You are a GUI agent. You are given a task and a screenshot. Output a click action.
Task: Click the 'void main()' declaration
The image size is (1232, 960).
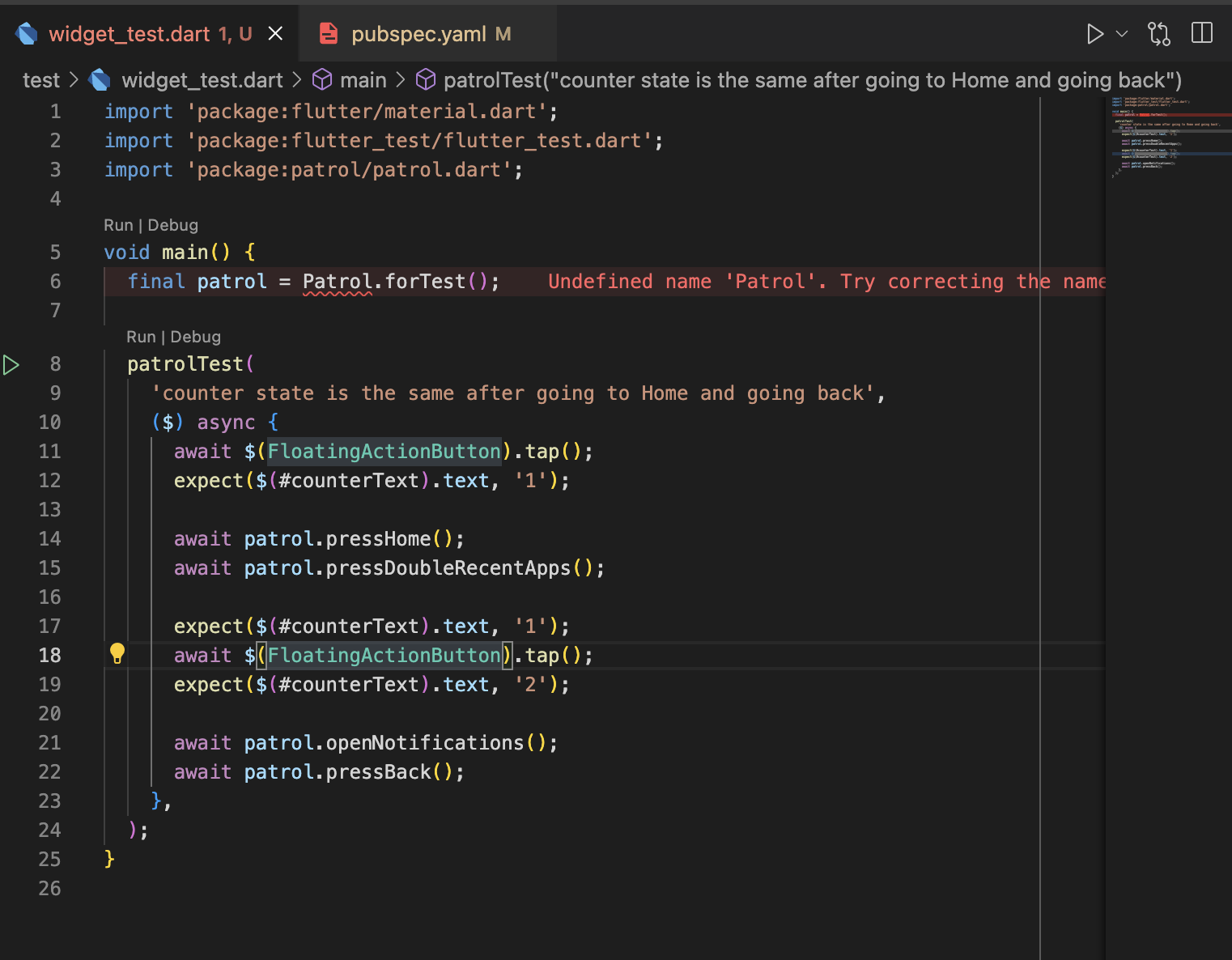pyautogui.click(x=168, y=253)
